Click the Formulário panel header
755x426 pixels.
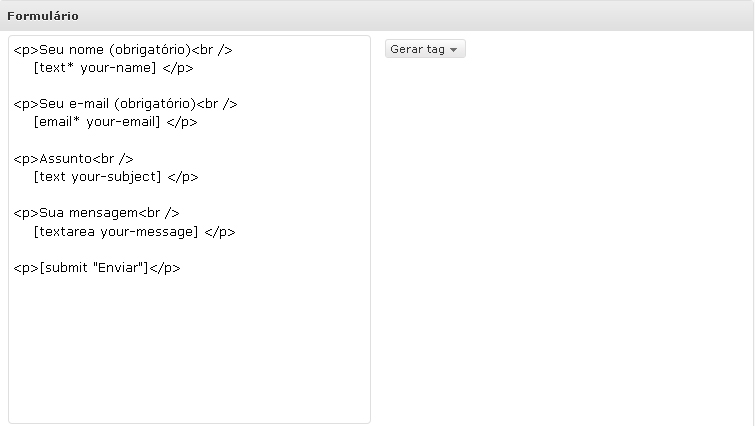[x=378, y=15]
